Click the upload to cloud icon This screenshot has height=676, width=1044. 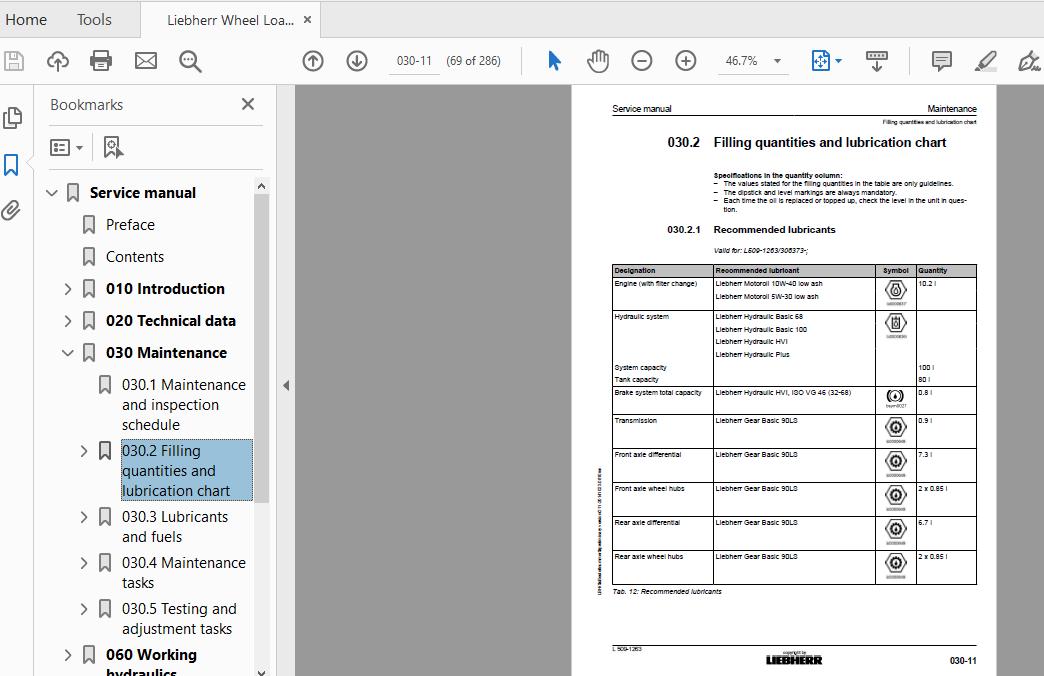[58, 61]
